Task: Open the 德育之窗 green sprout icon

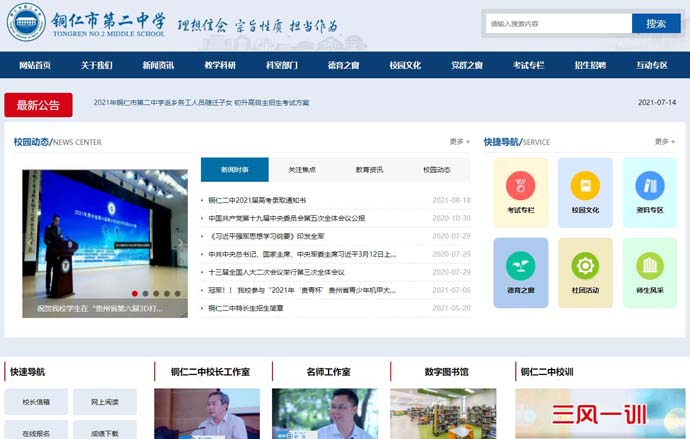Action: [x=521, y=266]
